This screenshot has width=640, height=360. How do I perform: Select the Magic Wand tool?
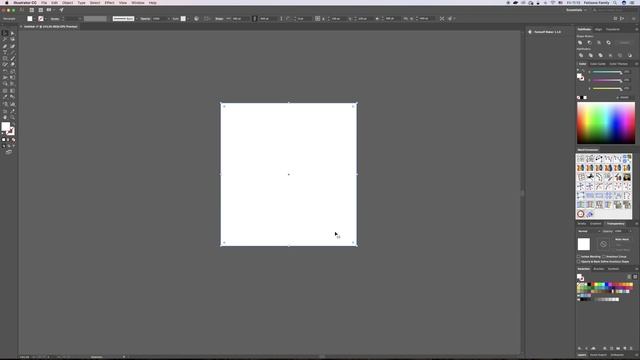[x=5, y=40]
